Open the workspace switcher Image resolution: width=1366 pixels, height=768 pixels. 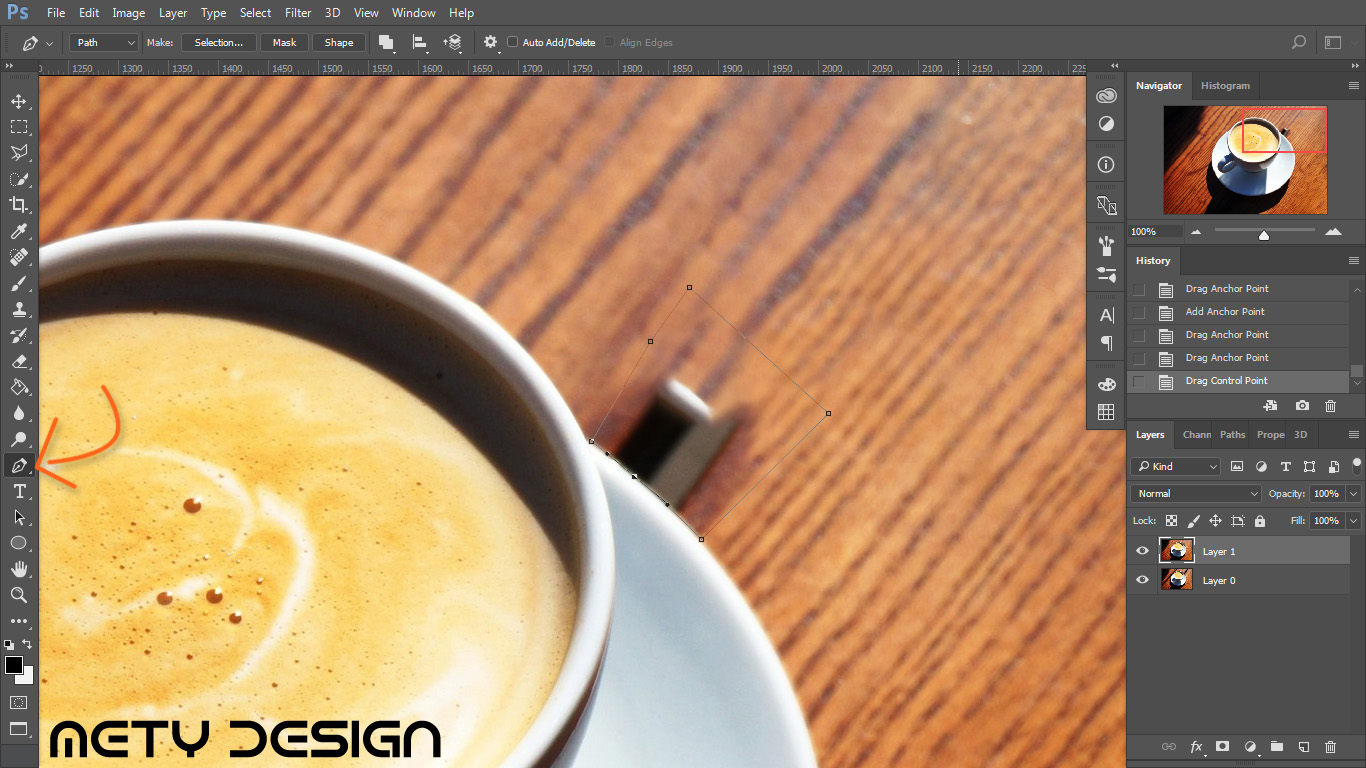1333,42
